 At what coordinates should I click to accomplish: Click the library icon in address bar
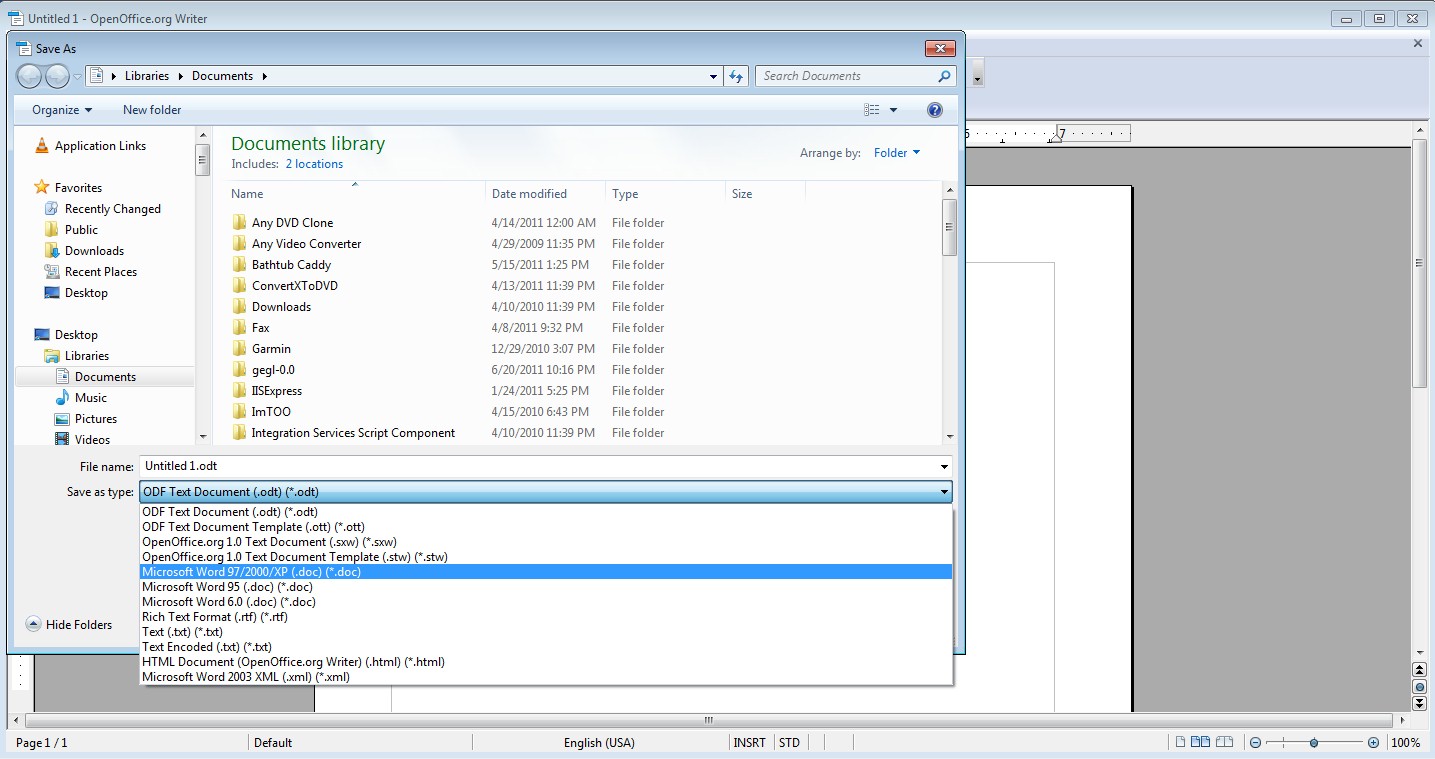(x=96, y=76)
